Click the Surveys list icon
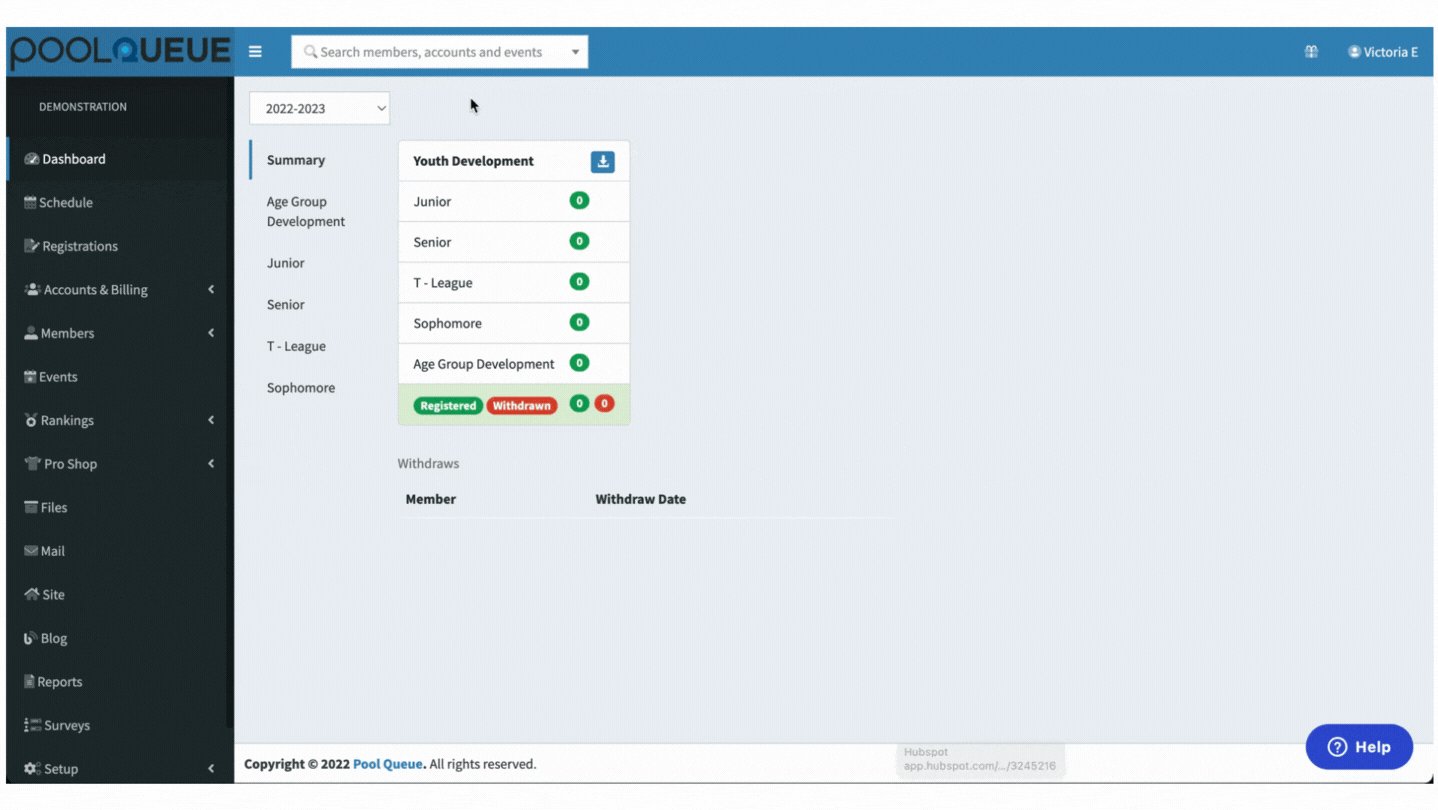Screen dimensions: 1438x810 point(32,725)
